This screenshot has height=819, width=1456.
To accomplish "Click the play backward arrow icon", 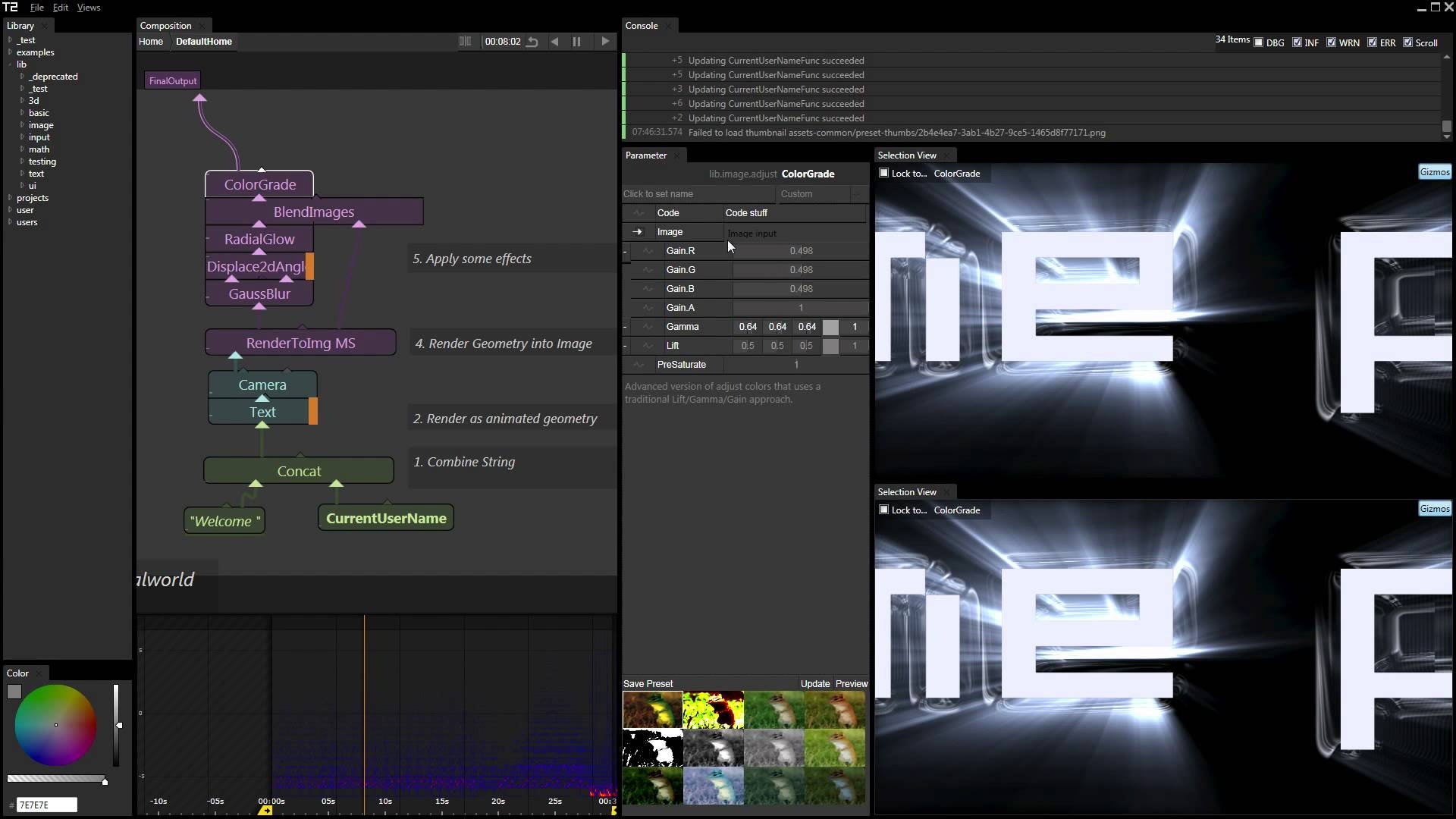I will click(555, 42).
